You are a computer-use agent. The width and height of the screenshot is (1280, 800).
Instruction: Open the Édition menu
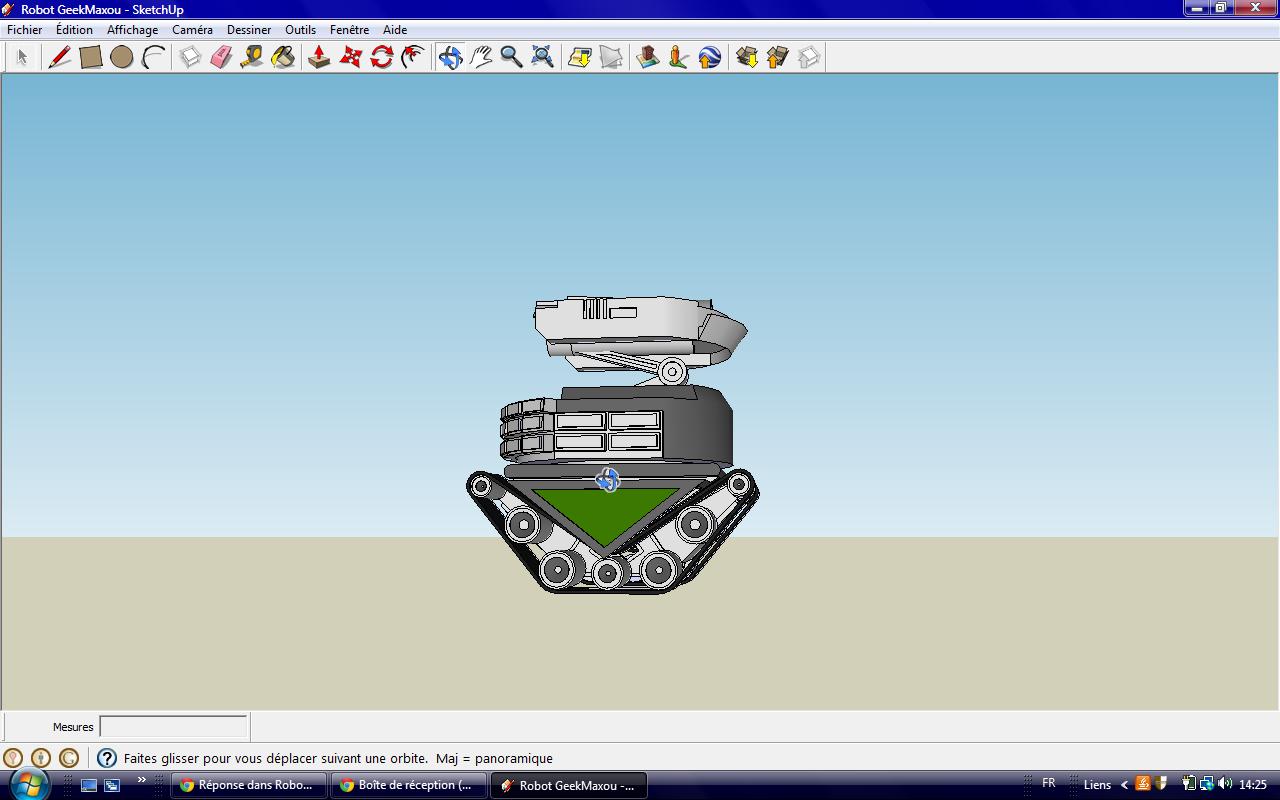74,30
